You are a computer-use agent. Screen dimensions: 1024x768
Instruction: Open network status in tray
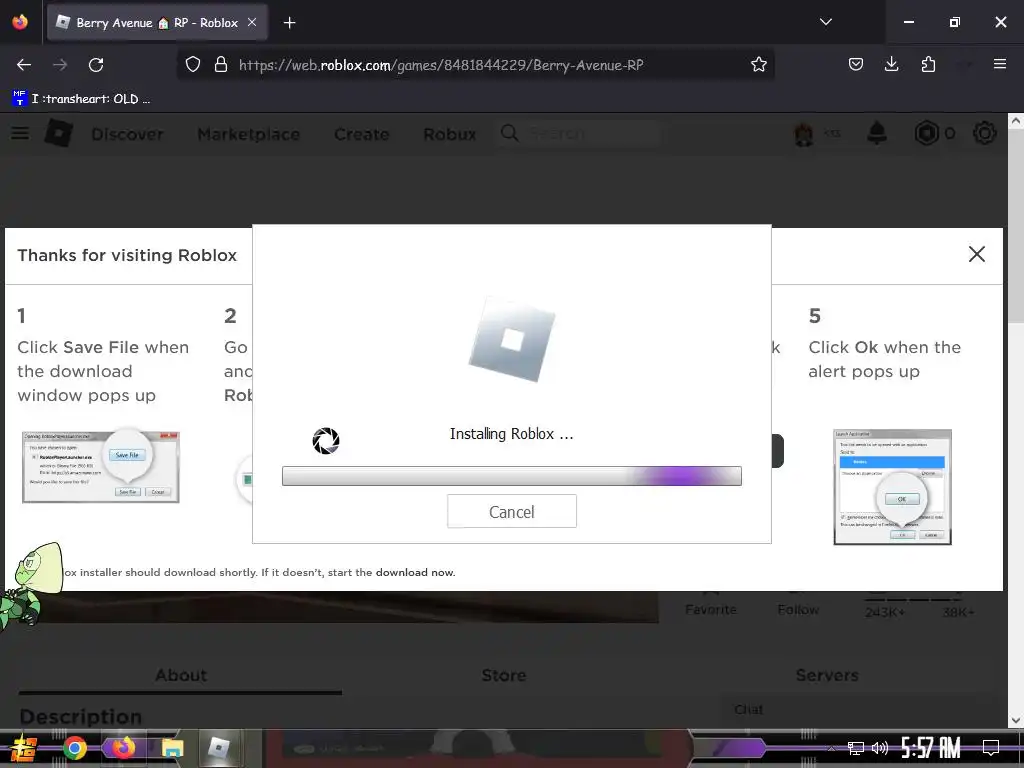856,748
